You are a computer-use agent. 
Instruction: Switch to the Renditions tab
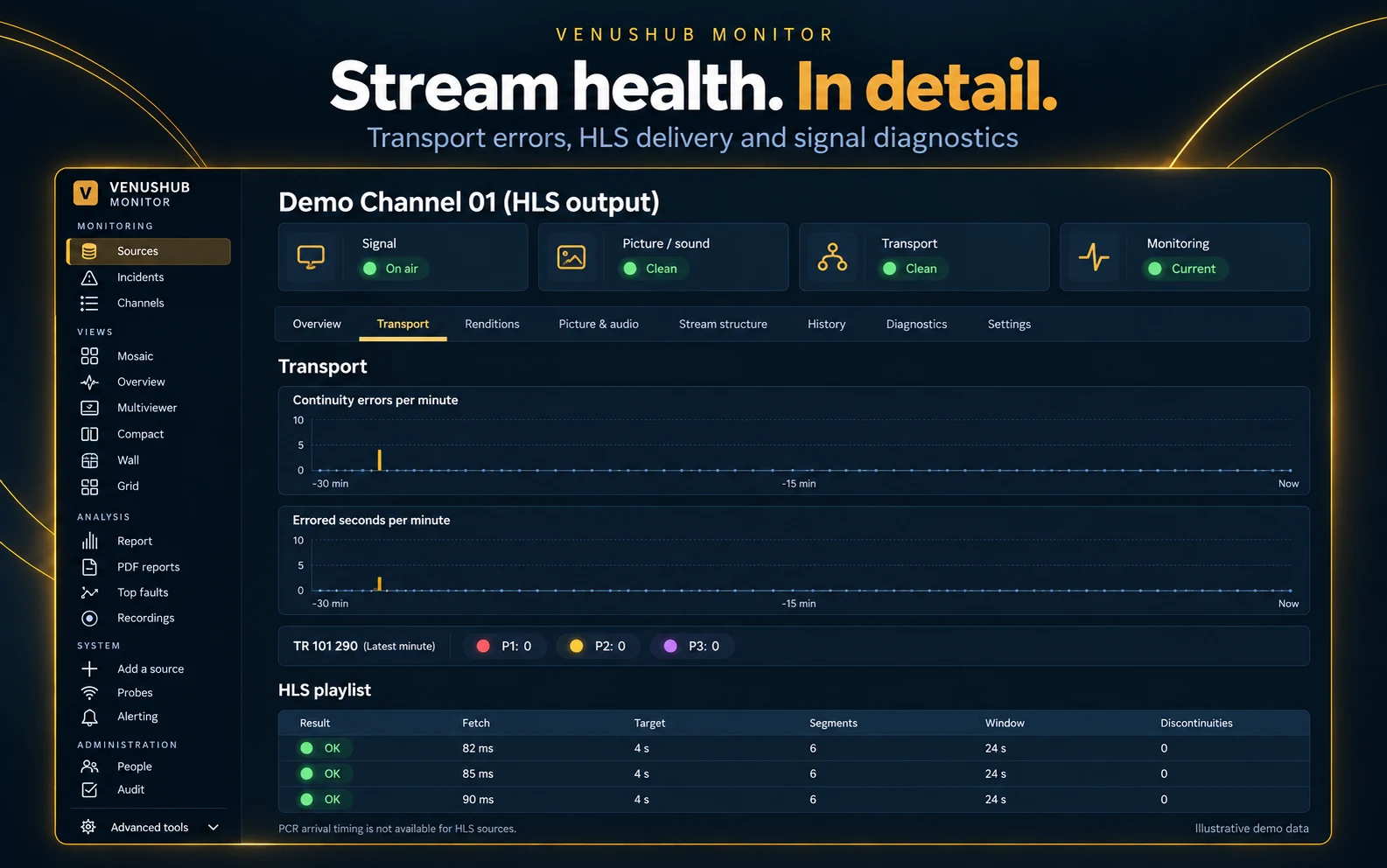coord(492,324)
